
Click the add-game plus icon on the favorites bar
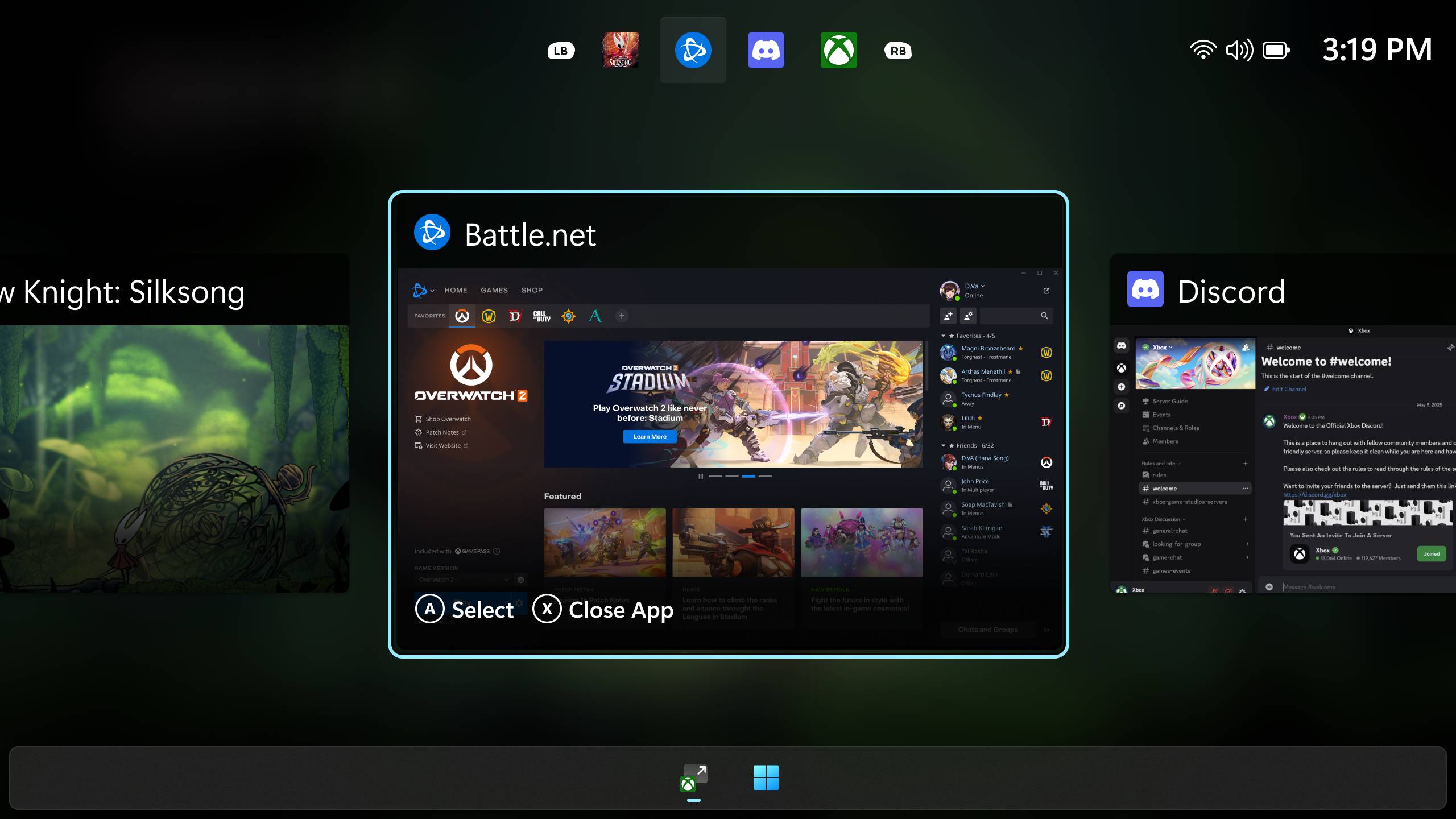tap(622, 316)
